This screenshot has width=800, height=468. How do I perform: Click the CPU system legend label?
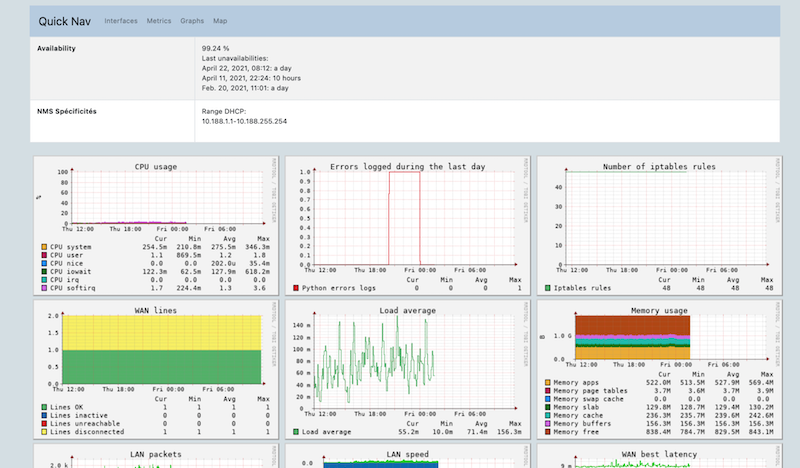[70, 247]
